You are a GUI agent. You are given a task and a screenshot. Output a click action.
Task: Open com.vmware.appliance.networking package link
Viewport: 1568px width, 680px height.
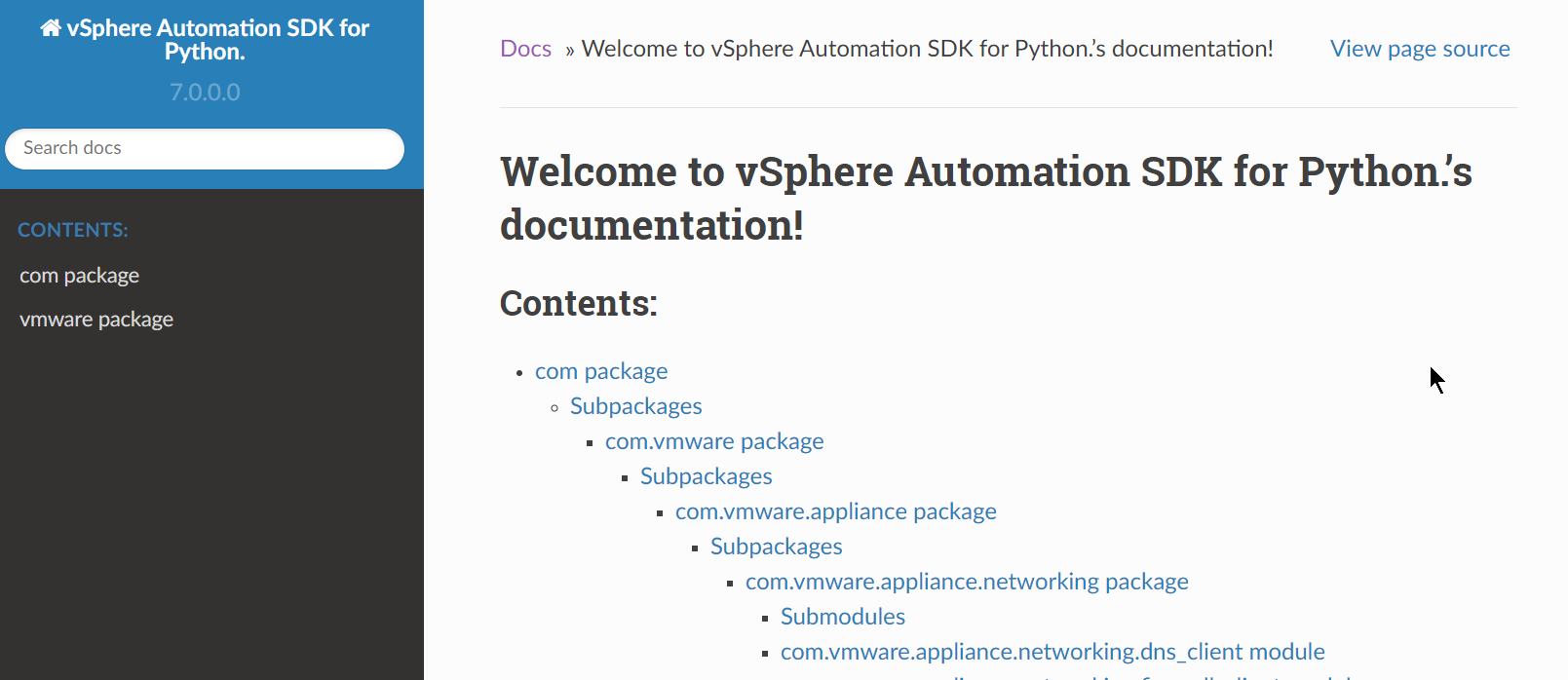pyautogui.click(x=966, y=582)
